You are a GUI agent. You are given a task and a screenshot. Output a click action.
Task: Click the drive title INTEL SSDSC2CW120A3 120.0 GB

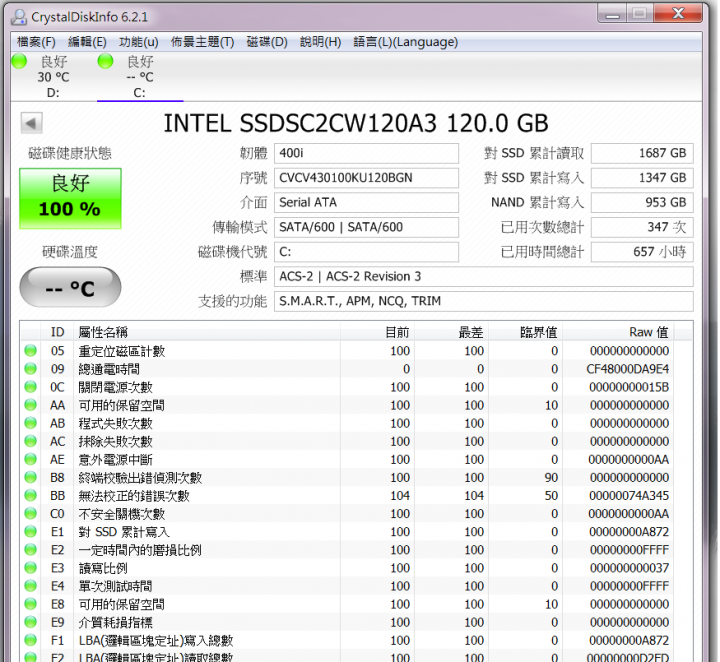(356, 123)
